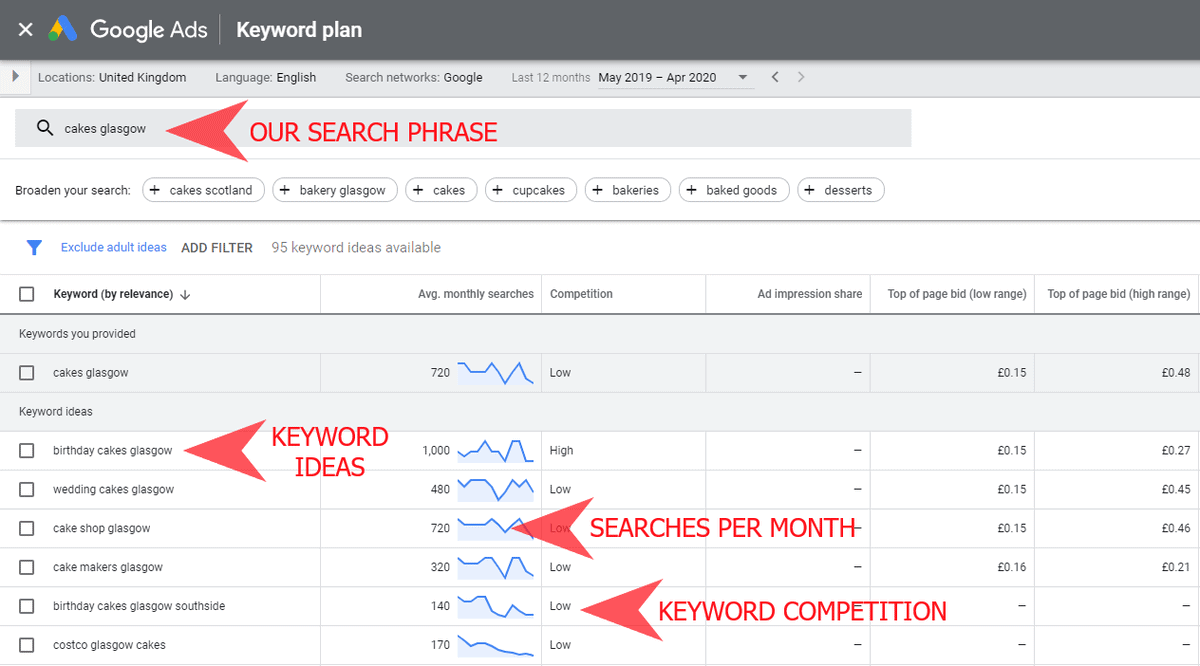Sort by Keyword (by relevance) column
Image resolution: width=1200 pixels, height=666 pixels.
122,294
